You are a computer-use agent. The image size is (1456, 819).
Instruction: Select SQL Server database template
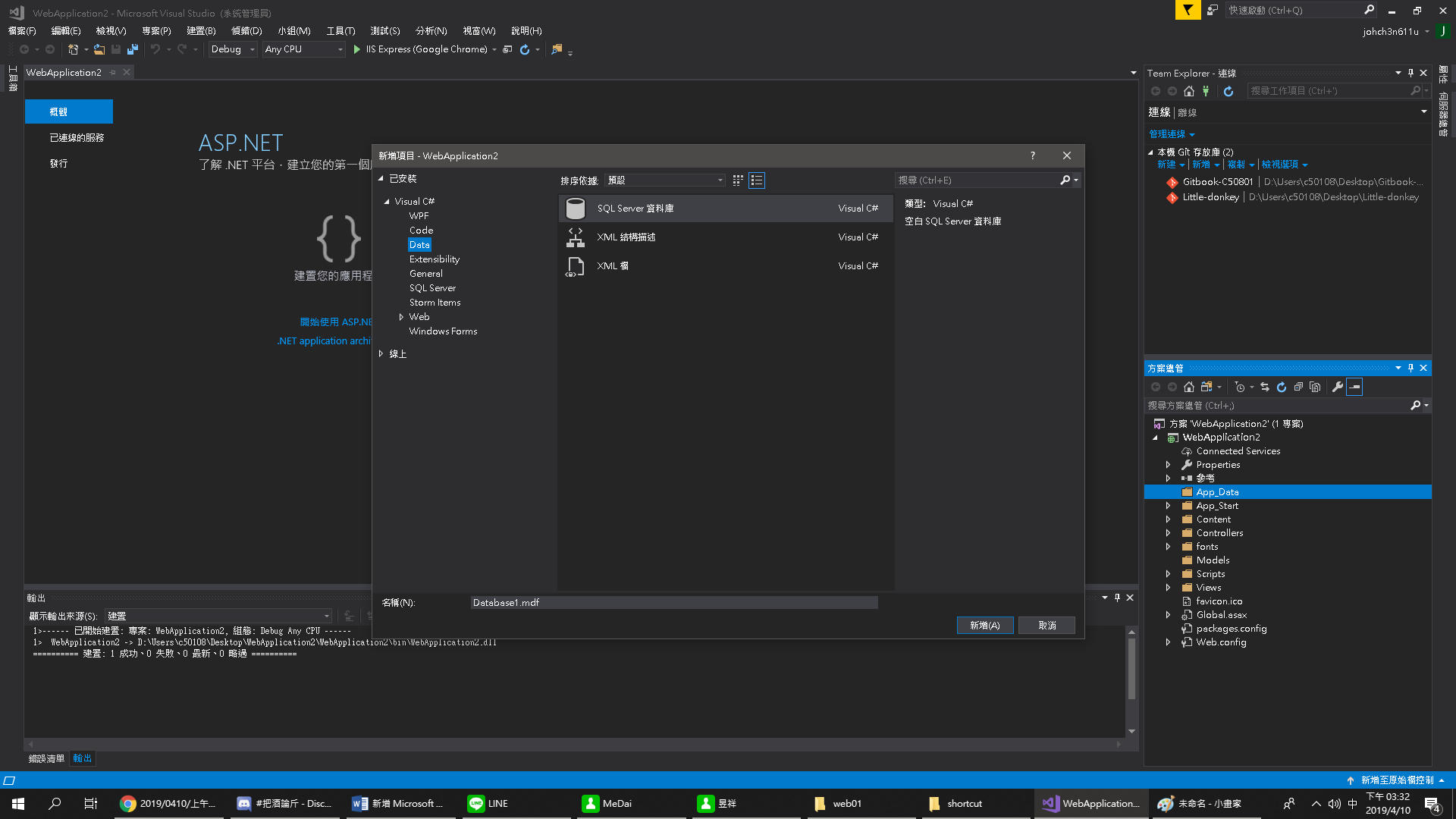pyautogui.click(x=726, y=209)
